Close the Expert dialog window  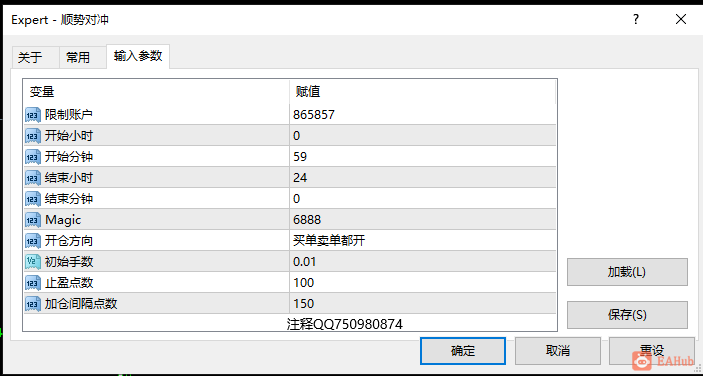click(x=681, y=19)
